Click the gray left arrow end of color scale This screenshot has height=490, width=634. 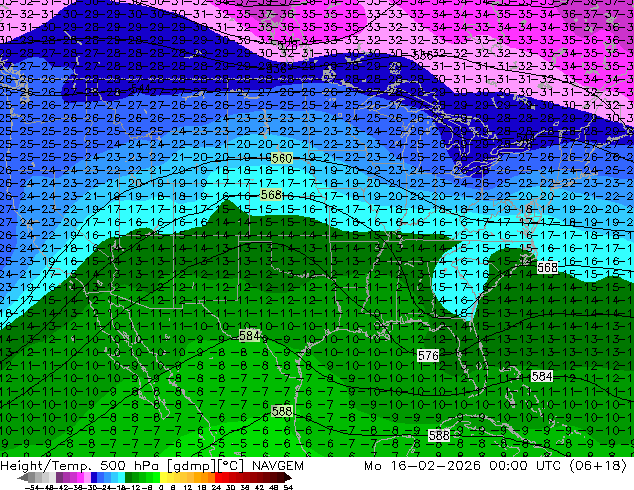click(22, 477)
